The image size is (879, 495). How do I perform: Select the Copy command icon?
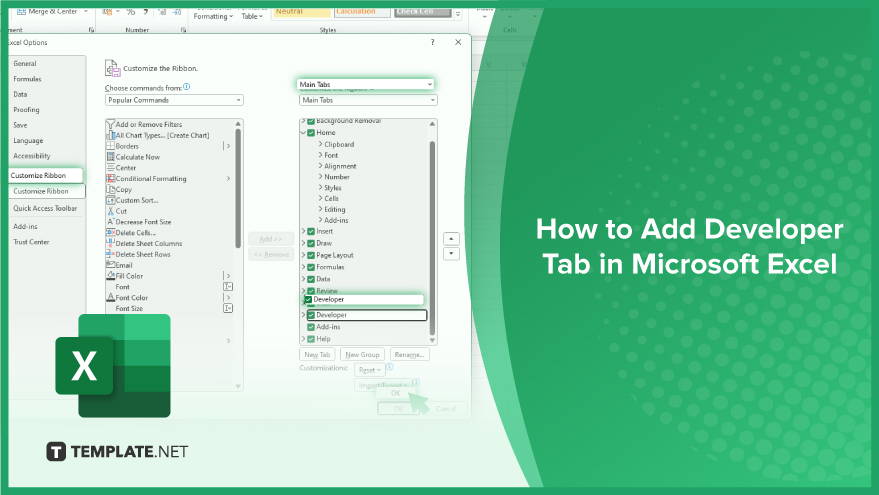tap(110, 189)
